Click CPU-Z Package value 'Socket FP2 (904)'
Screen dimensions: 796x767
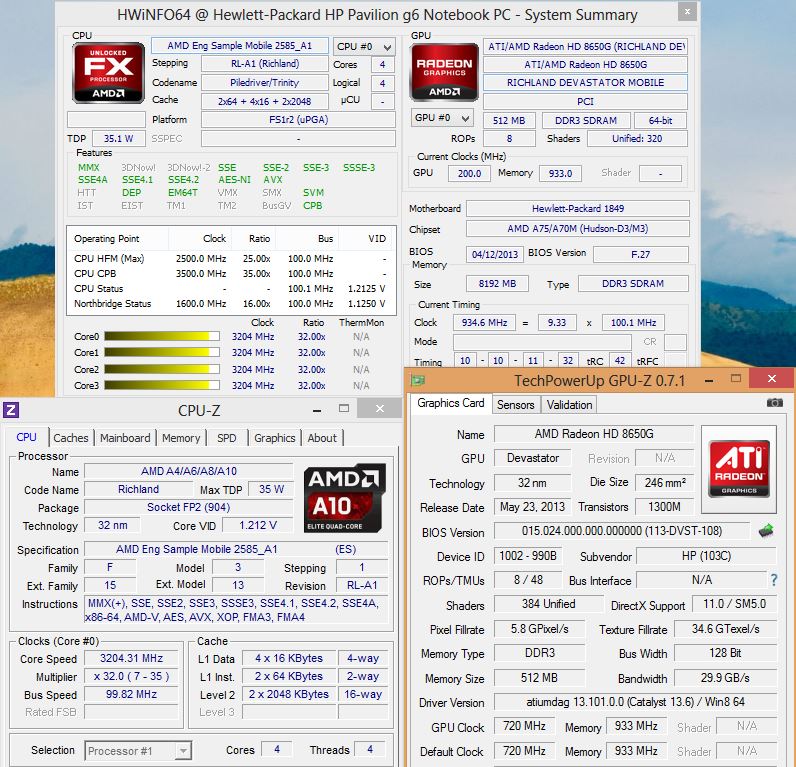coord(188,507)
